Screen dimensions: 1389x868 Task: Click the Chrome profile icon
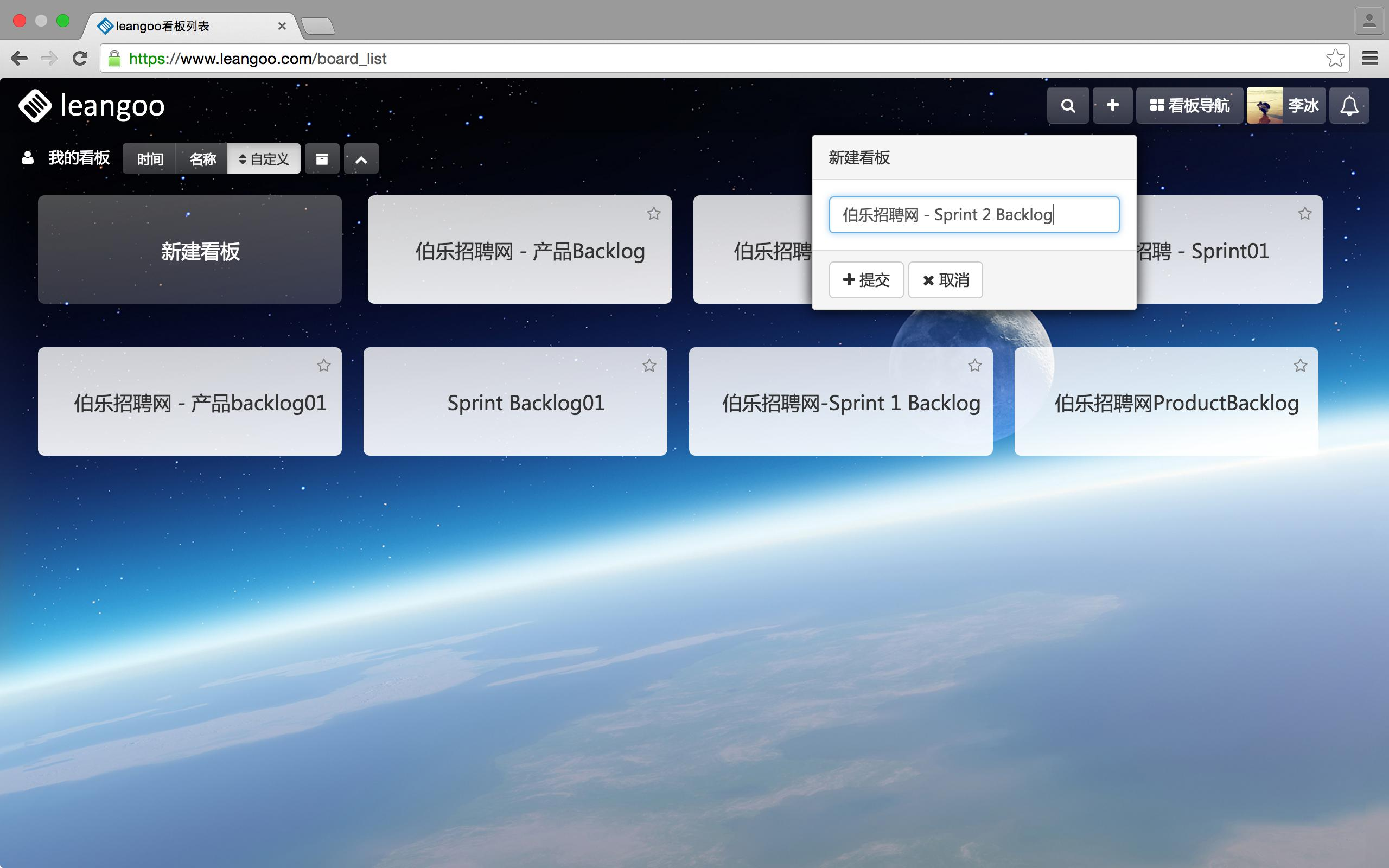1369,21
